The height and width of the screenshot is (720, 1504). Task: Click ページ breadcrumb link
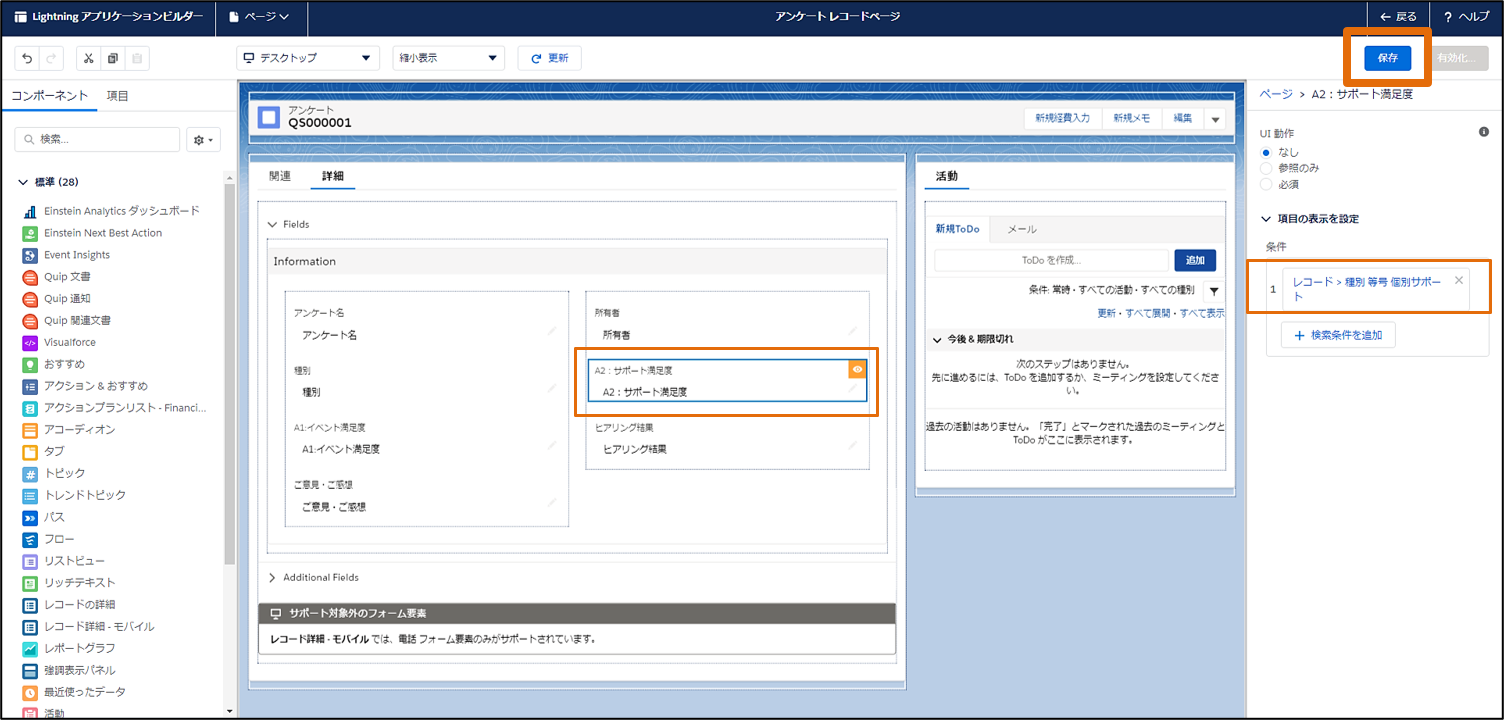[x=1276, y=94]
